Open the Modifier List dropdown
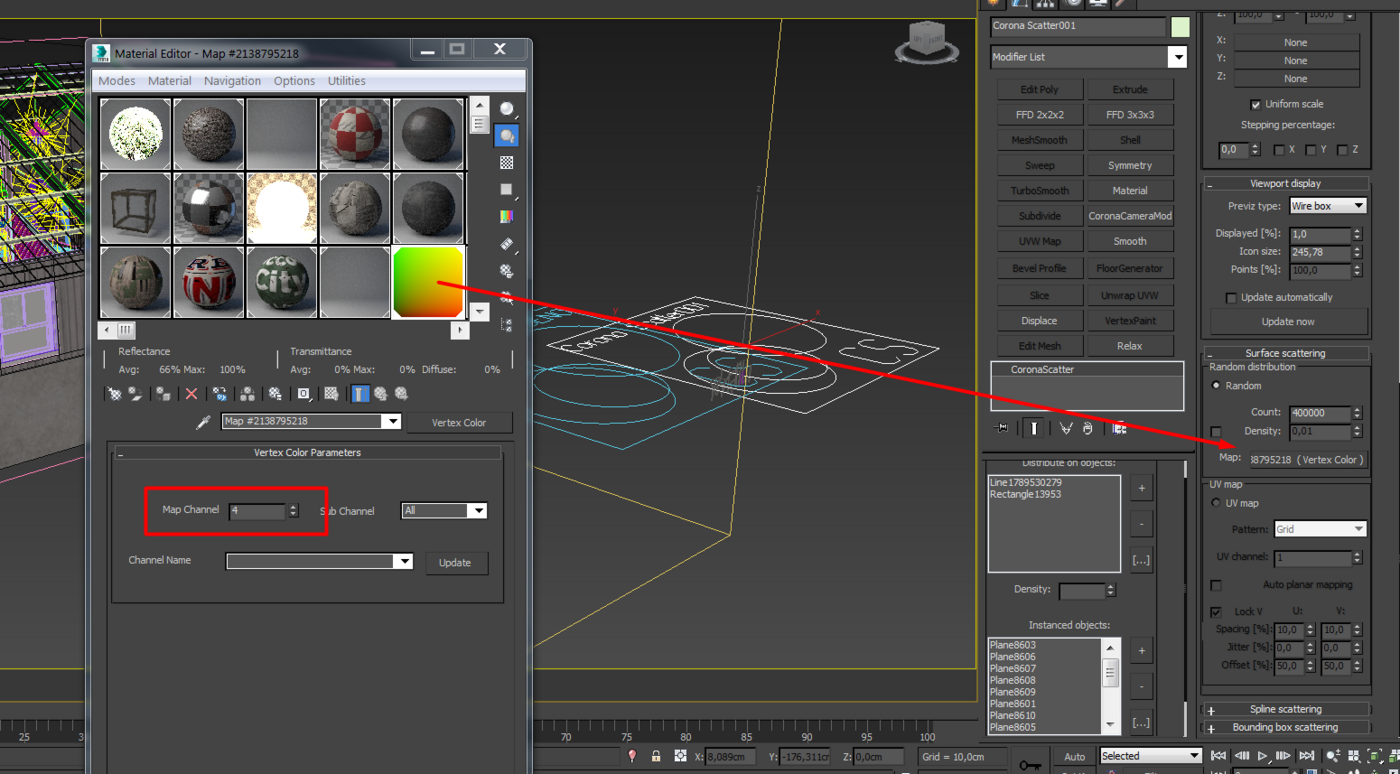Screen dimensions: 1400x774 [x=1178, y=57]
